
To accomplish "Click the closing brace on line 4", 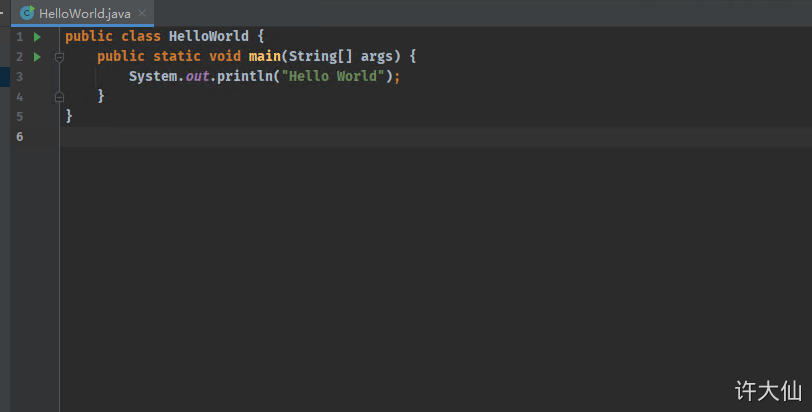I will [101, 96].
